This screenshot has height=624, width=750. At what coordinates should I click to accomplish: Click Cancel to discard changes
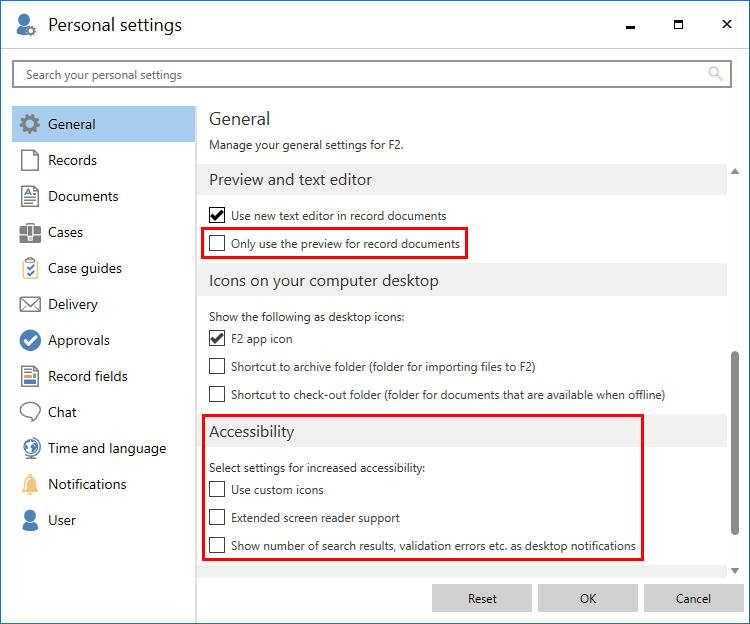point(693,598)
